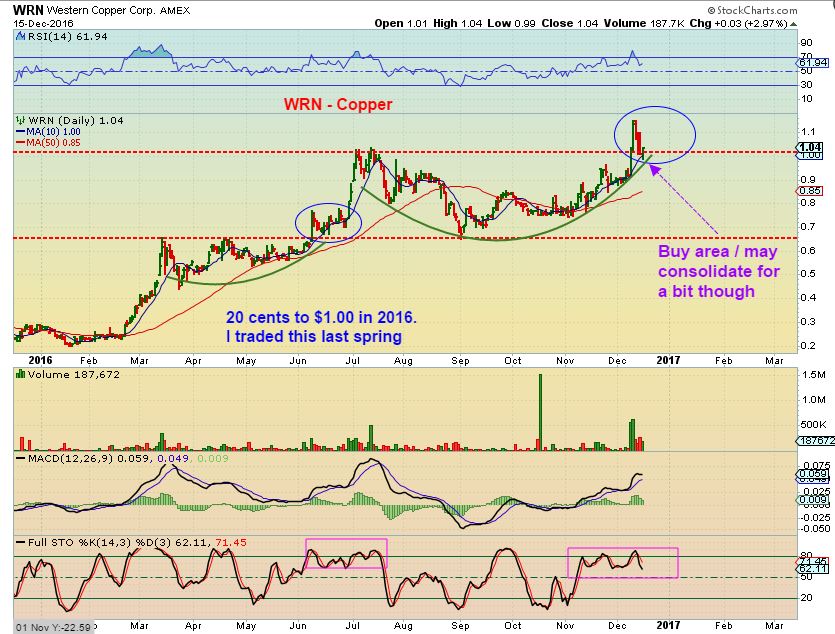Image resolution: width=835 pixels, height=634 pixels.
Task: Click the RSI indicator icon beside RSI(14)
Action: pyautogui.click(x=20, y=36)
